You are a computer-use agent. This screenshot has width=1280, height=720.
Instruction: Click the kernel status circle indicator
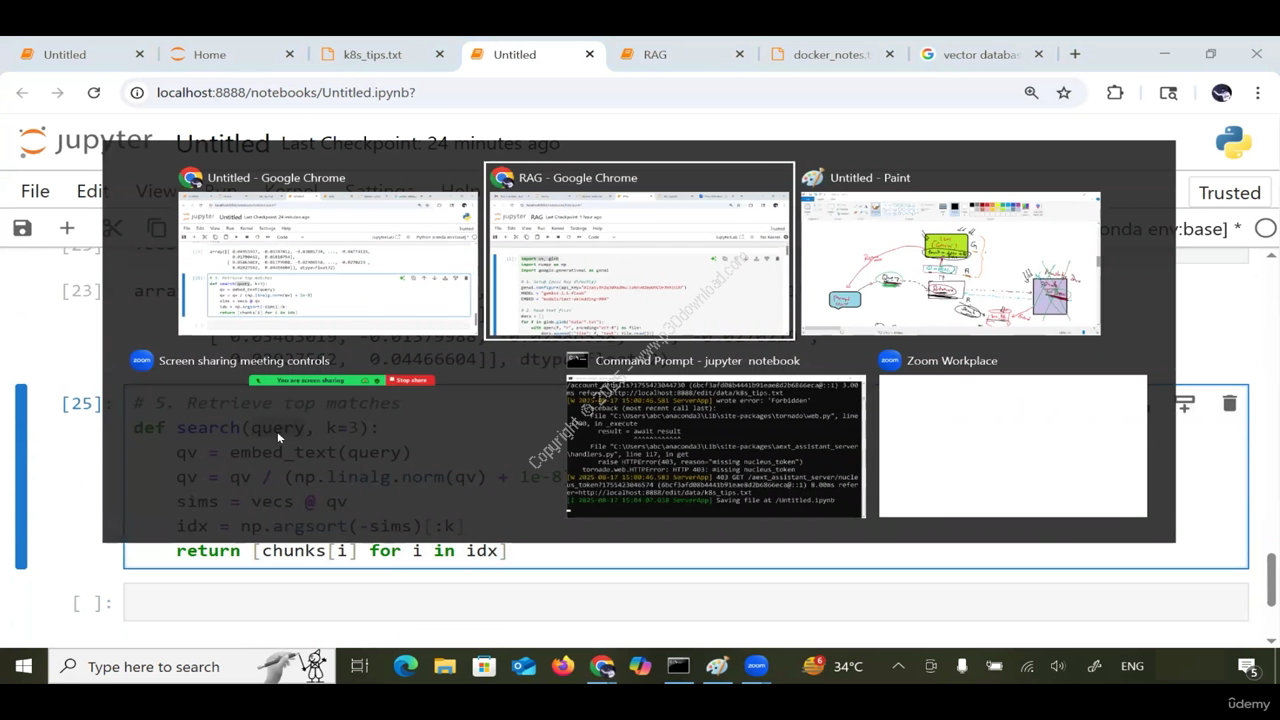click(x=1265, y=229)
